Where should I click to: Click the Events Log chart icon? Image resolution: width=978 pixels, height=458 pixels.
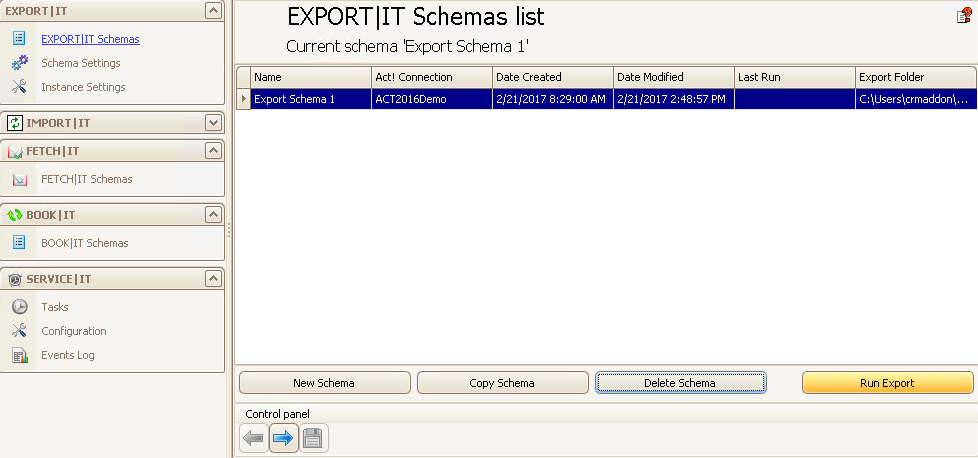coord(20,355)
